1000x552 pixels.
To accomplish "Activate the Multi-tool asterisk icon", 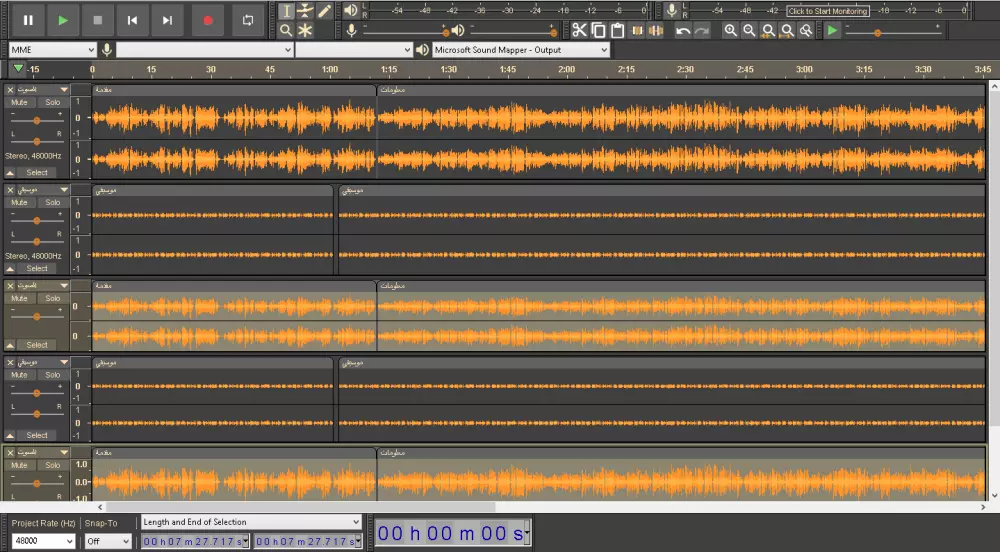I will (305, 31).
